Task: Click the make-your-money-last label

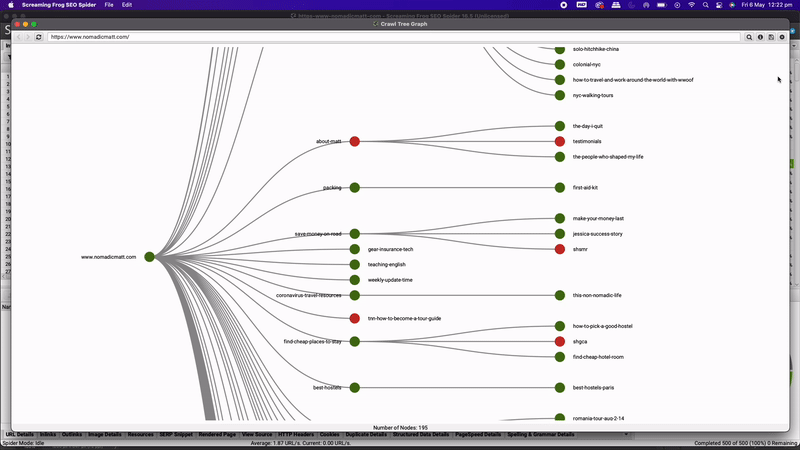Action: coord(598,218)
